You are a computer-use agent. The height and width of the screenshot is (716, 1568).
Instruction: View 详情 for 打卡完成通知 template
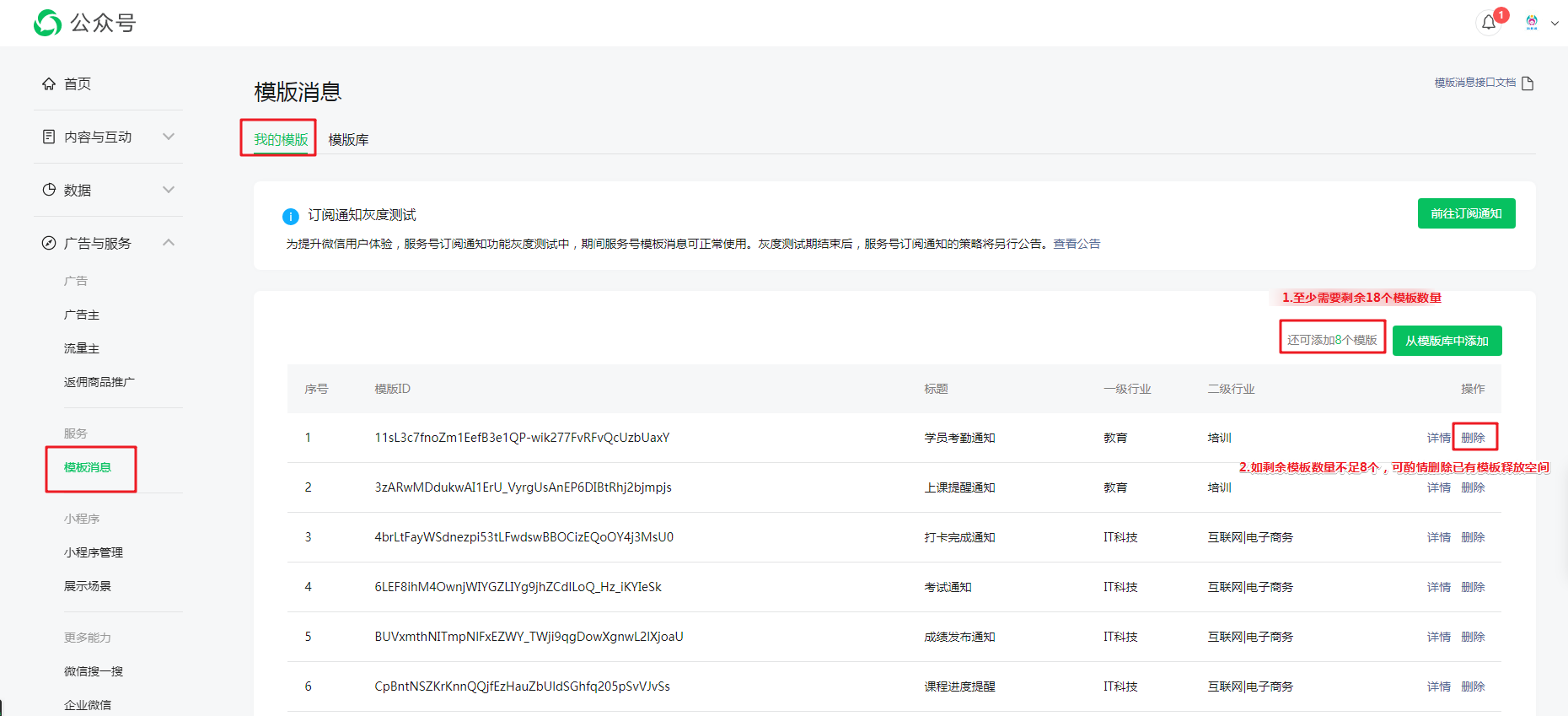[x=1438, y=537]
